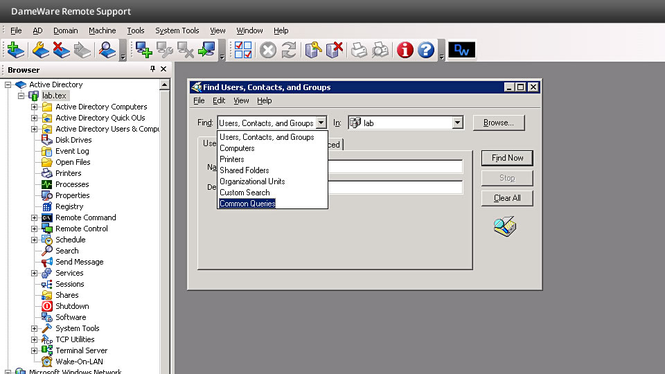Image resolution: width=665 pixels, height=374 pixels.
Task: Click the Find Now button
Action: click(x=507, y=158)
